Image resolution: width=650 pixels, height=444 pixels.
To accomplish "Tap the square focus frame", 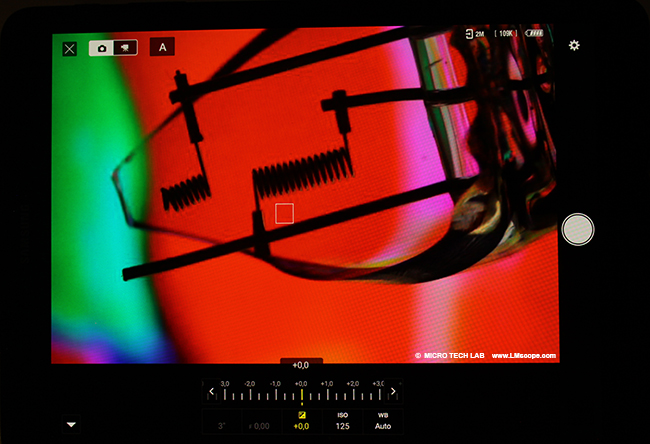I will click(284, 213).
